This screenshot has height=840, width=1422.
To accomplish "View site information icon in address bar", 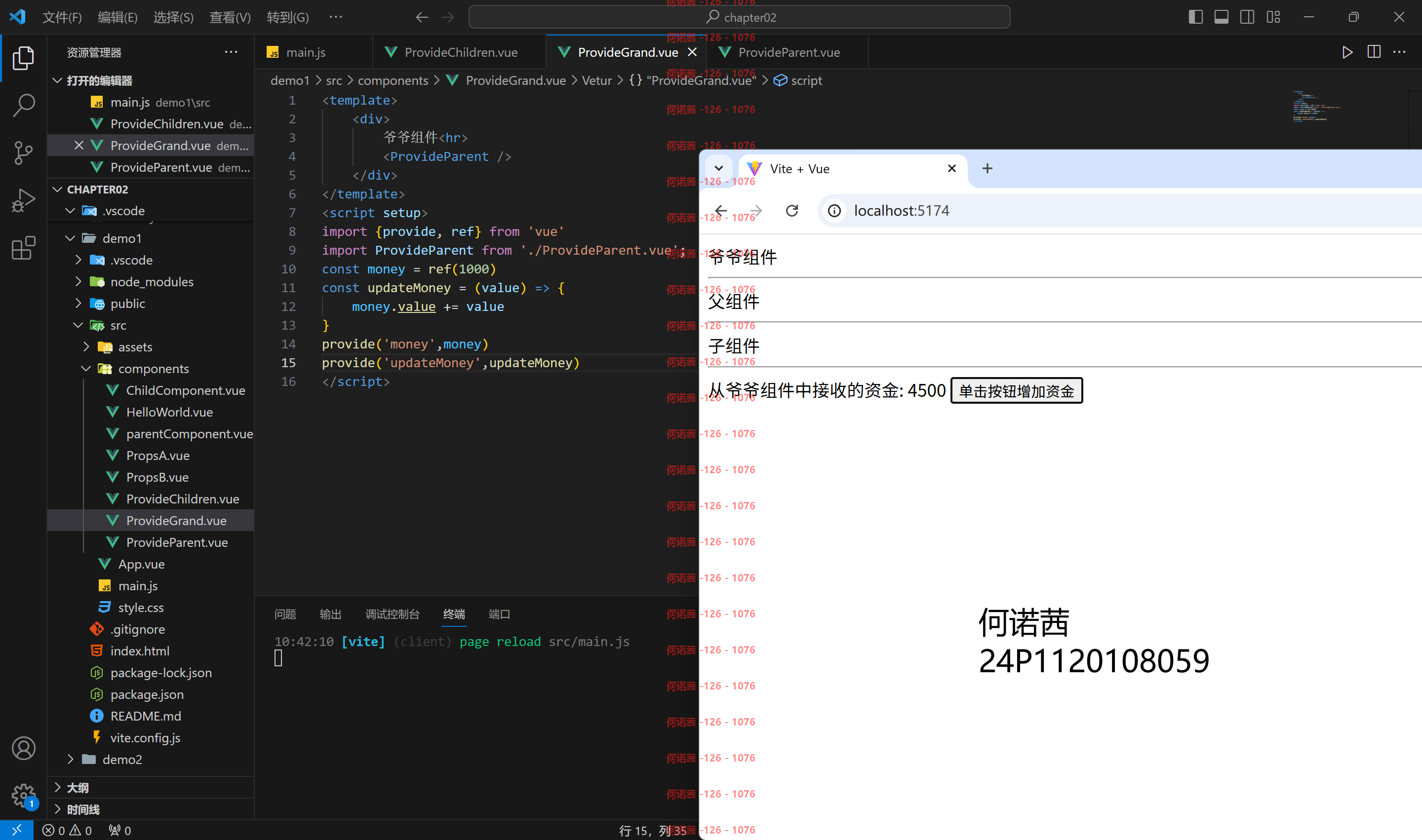I will [834, 211].
